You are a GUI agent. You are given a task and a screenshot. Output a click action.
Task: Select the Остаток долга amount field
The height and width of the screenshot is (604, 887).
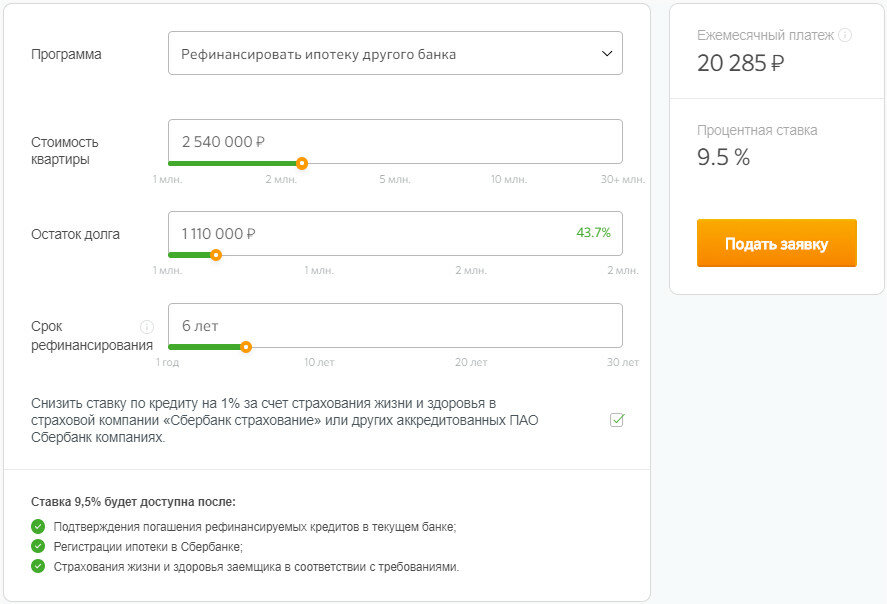click(395, 234)
